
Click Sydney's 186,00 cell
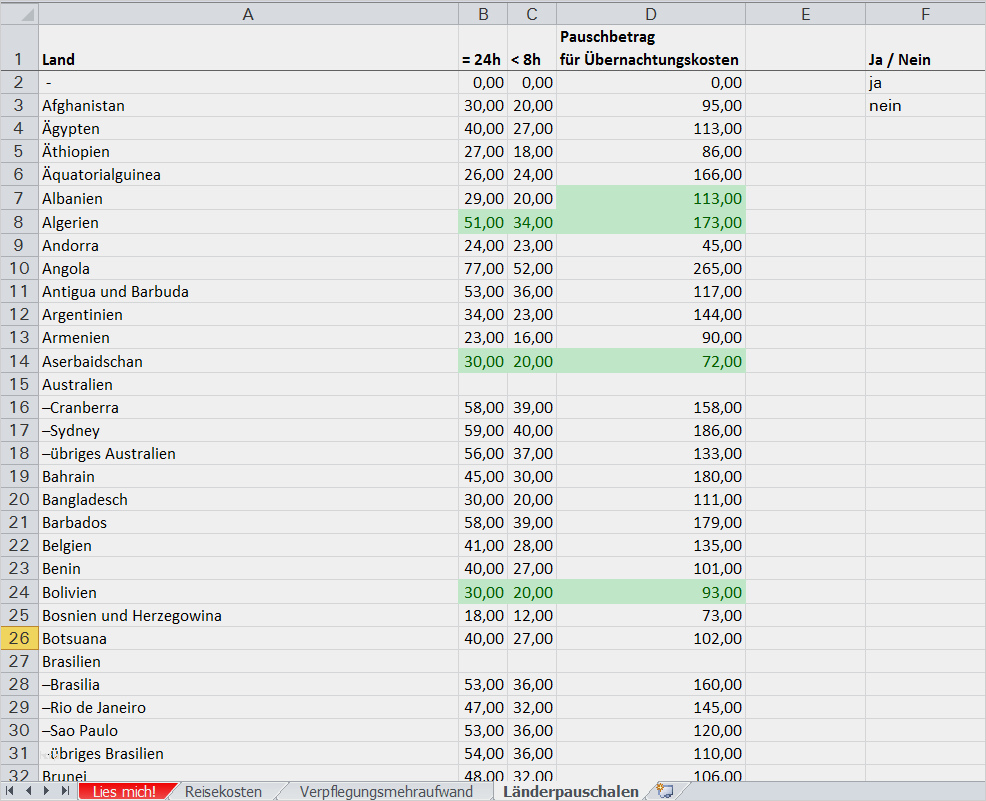click(651, 430)
